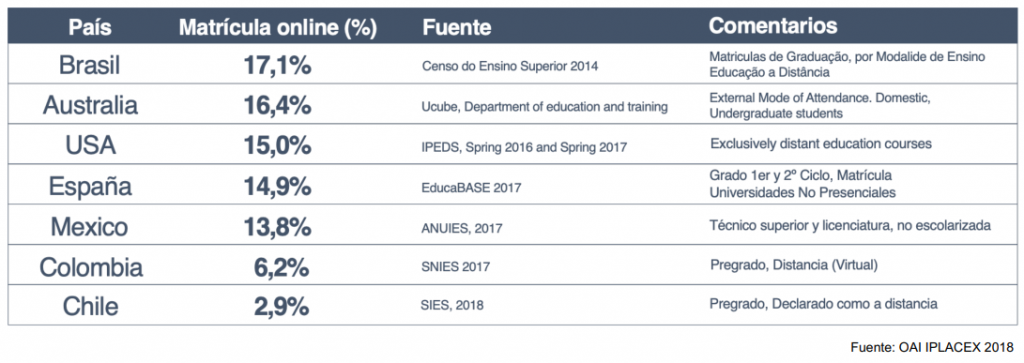Click the USA row label
The width and height of the screenshot is (1024, 363).
(x=90, y=146)
